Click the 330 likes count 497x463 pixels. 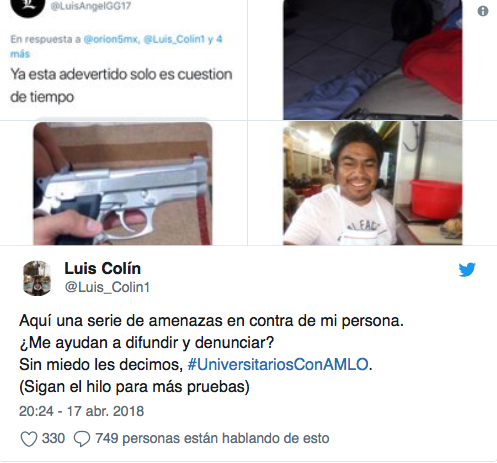click(x=53, y=438)
